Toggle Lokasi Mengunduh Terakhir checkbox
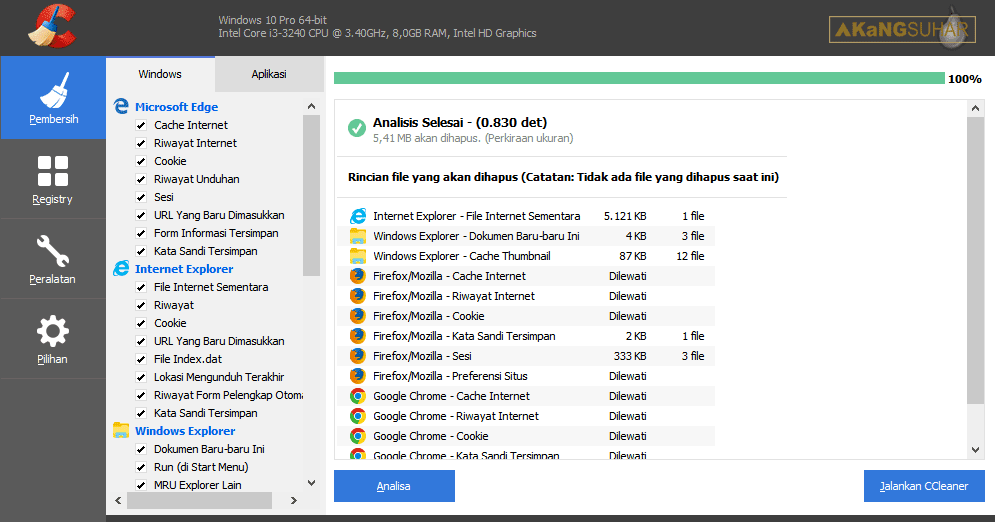This screenshot has height=522, width=995. point(141,377)
